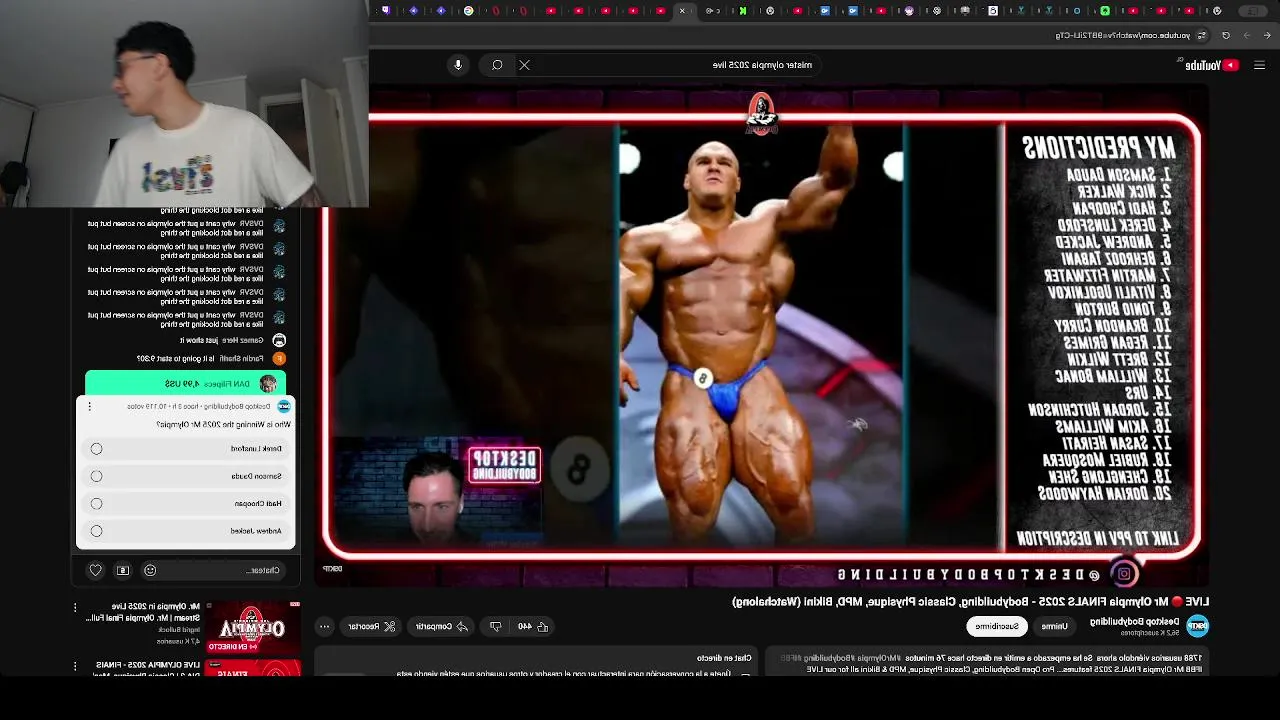Click the video title text
The height and width of the screenshot is (720, 1280).
tap(970, 602)
